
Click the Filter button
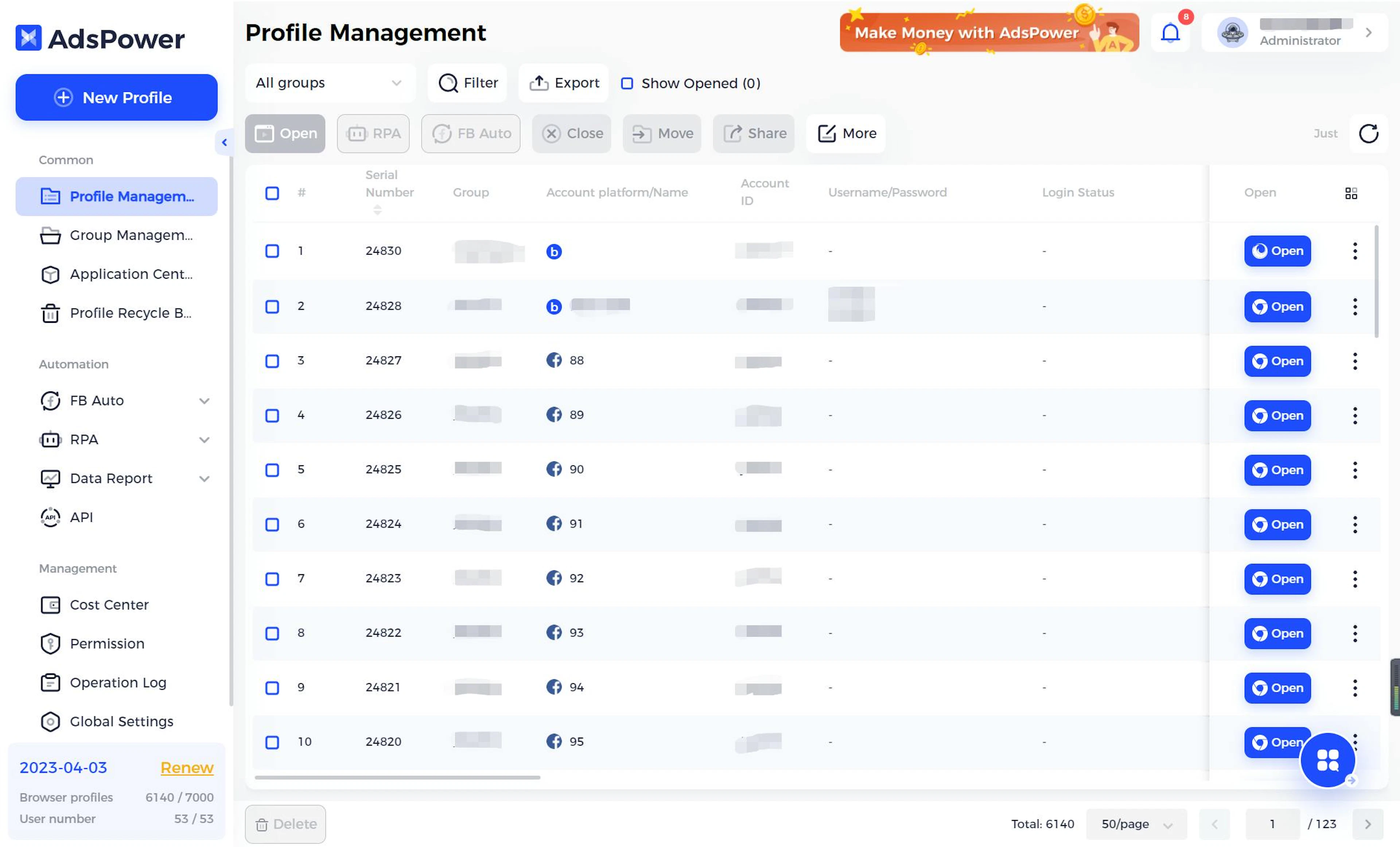(x=467, y=83)
